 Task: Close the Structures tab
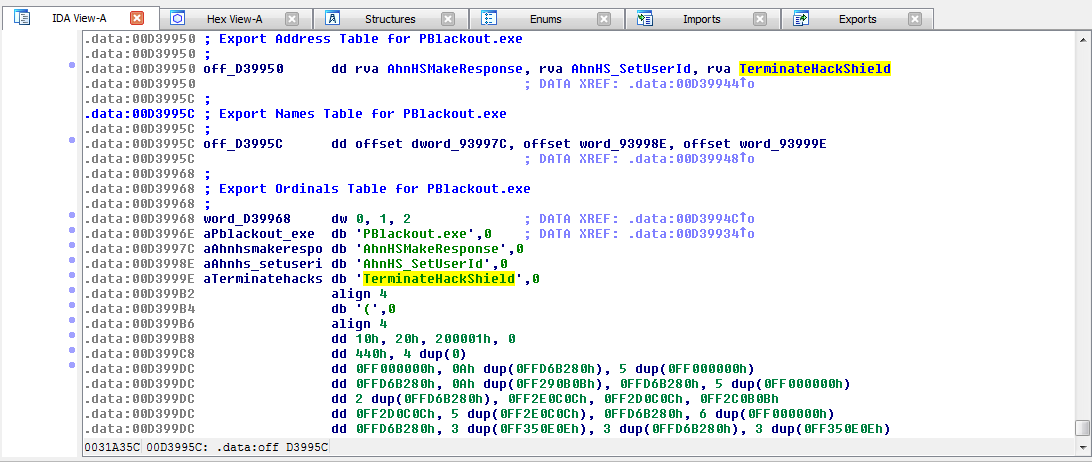click(448, 19)
